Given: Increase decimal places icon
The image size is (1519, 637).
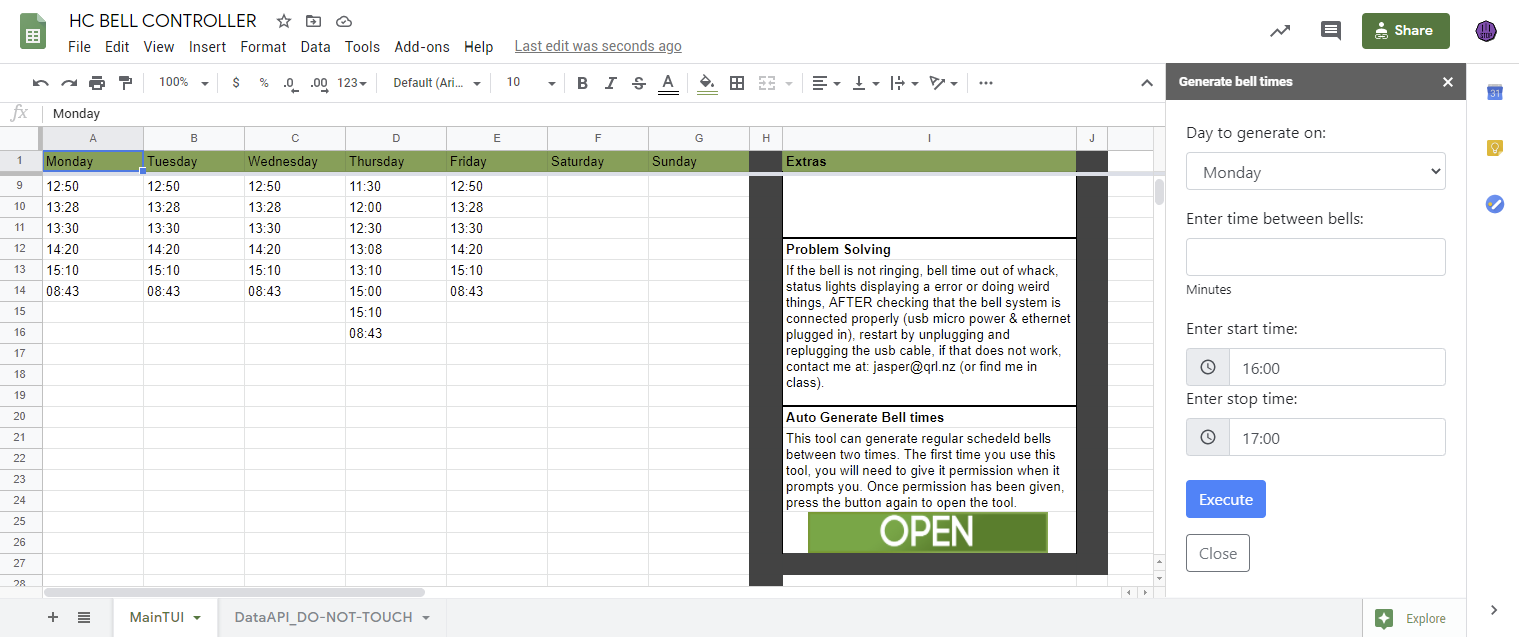Looking at the screenshot, I should point(319,83).
